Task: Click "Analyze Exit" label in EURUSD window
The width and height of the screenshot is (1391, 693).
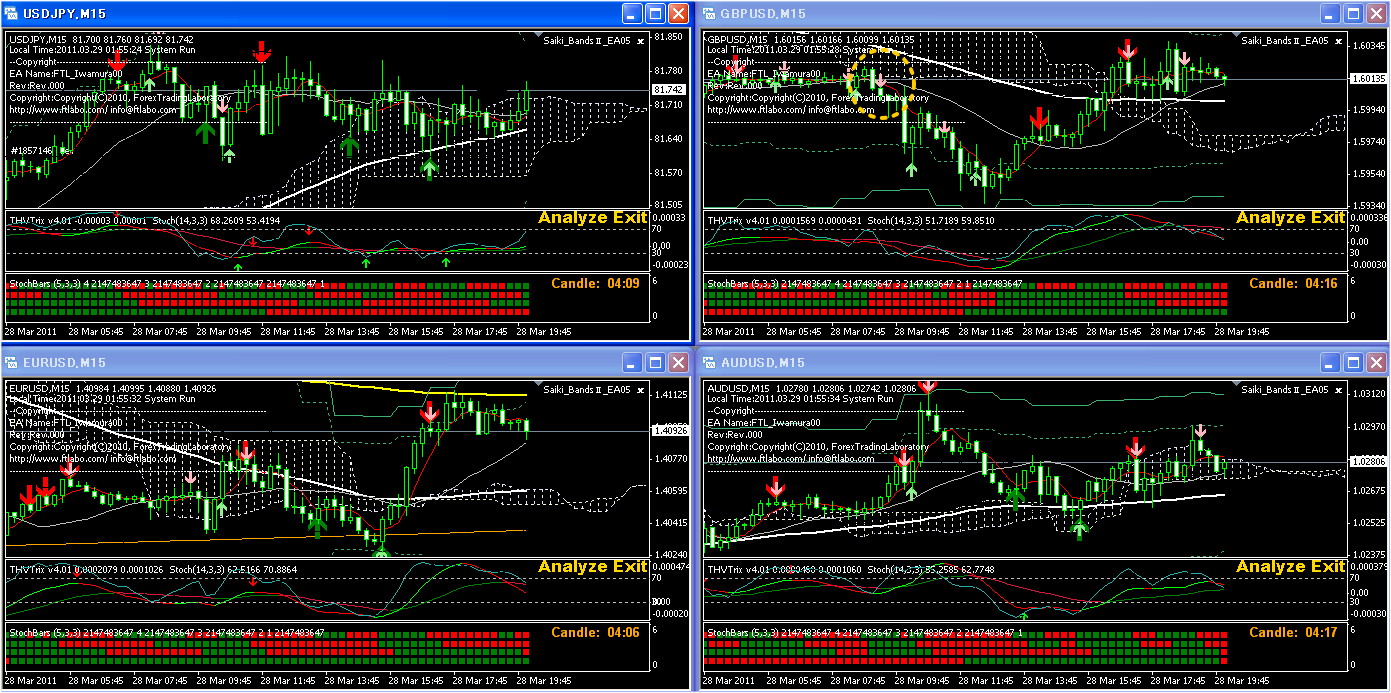Action: [x=592, y=567]
